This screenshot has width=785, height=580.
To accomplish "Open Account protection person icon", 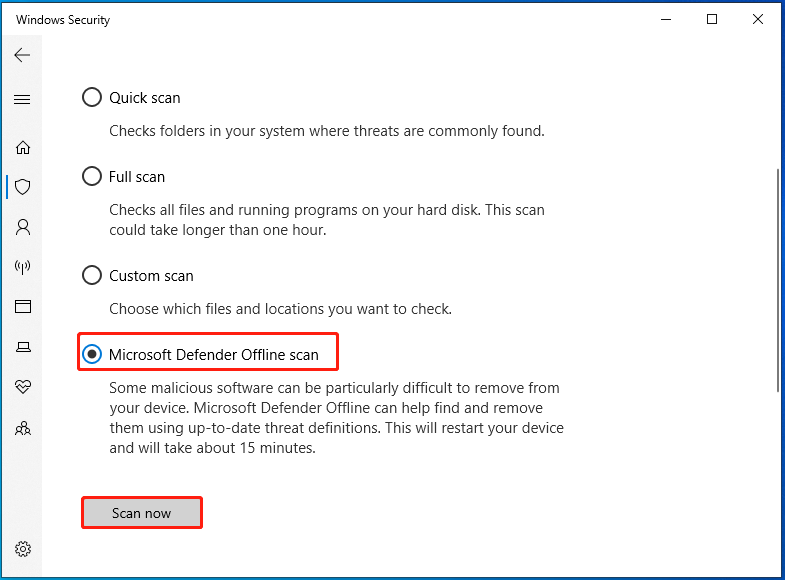I will click(23, 227).
